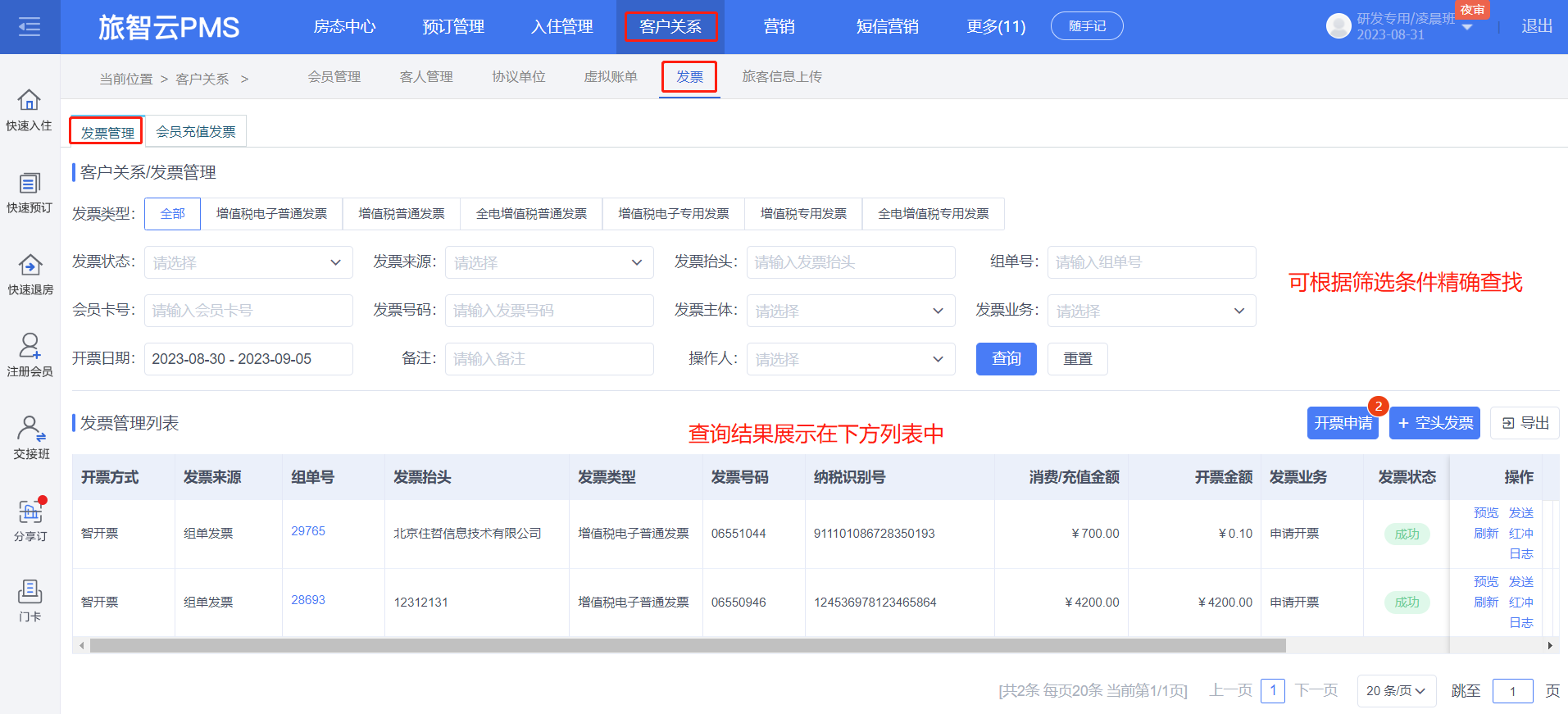The width and height of the screenshot is (1568, 714).
Task: Open 更多(11) menu
Action: (996, 27)
